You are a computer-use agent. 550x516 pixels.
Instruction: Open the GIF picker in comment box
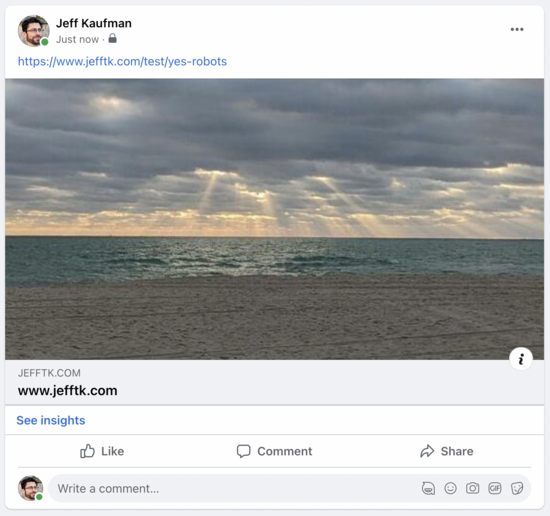coord(495,488)
